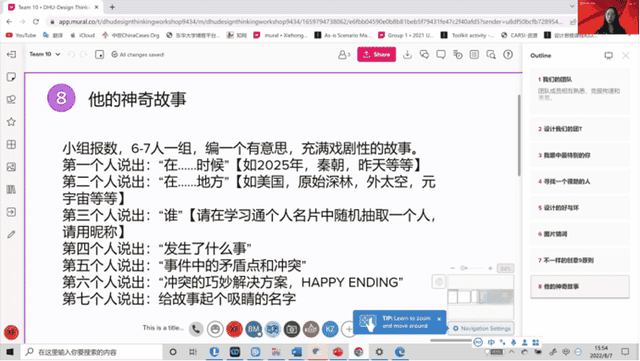Open the help question mark icon
Screen dimensions: 640x361
[508, 54]
